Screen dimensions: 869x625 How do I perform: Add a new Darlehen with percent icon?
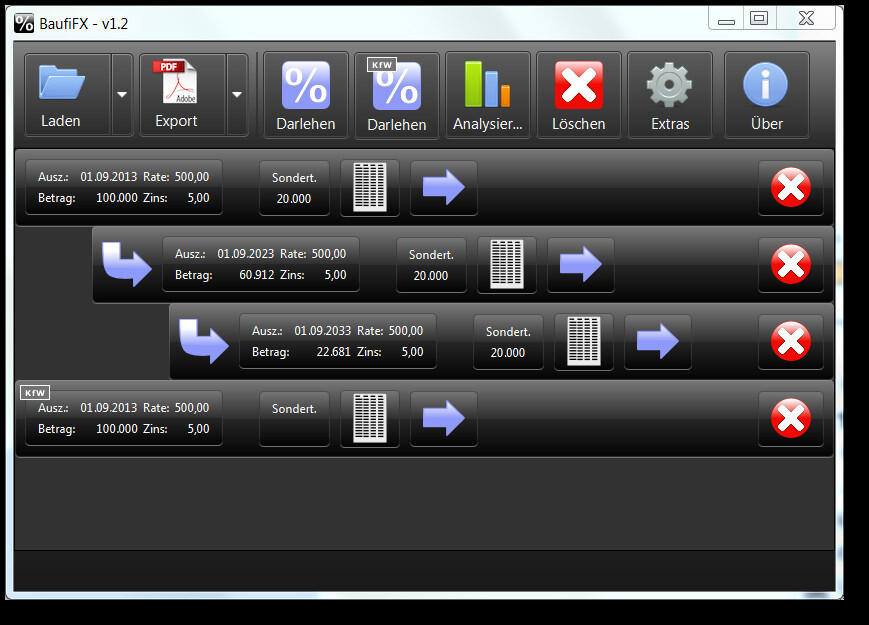coord(306,95)
